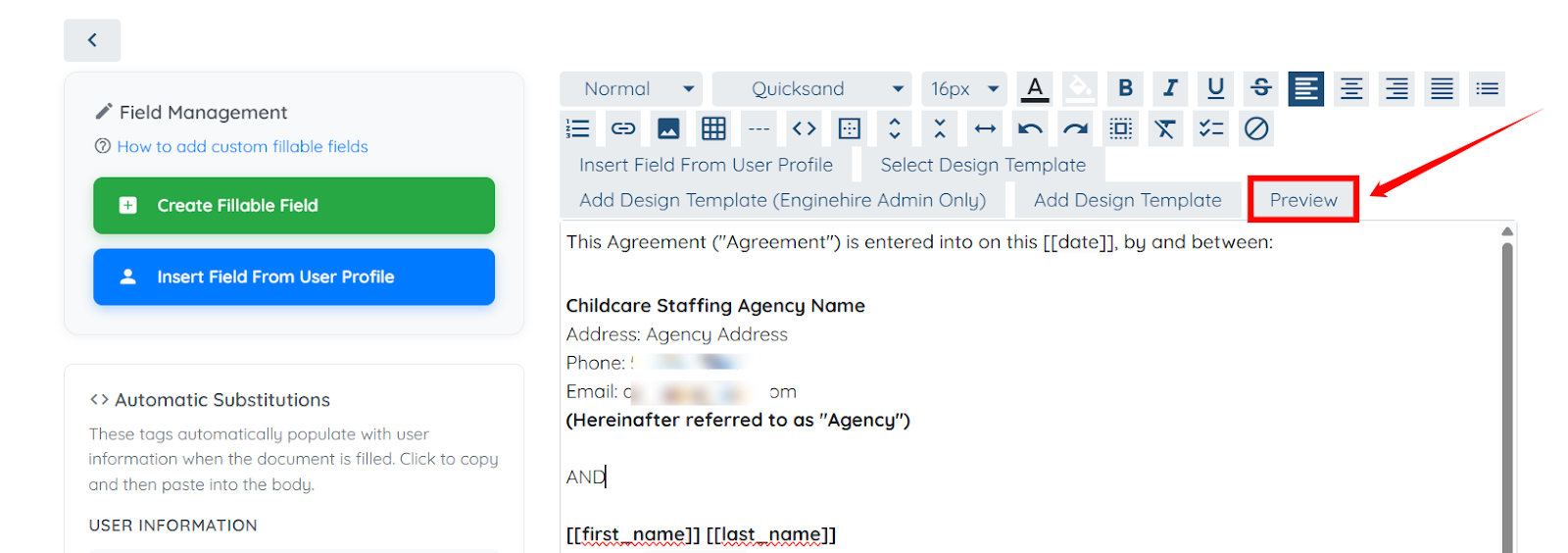Open the Preview tab
Image resolution: width=1568 pixels, height=553 pixels.
(1302, 200)
